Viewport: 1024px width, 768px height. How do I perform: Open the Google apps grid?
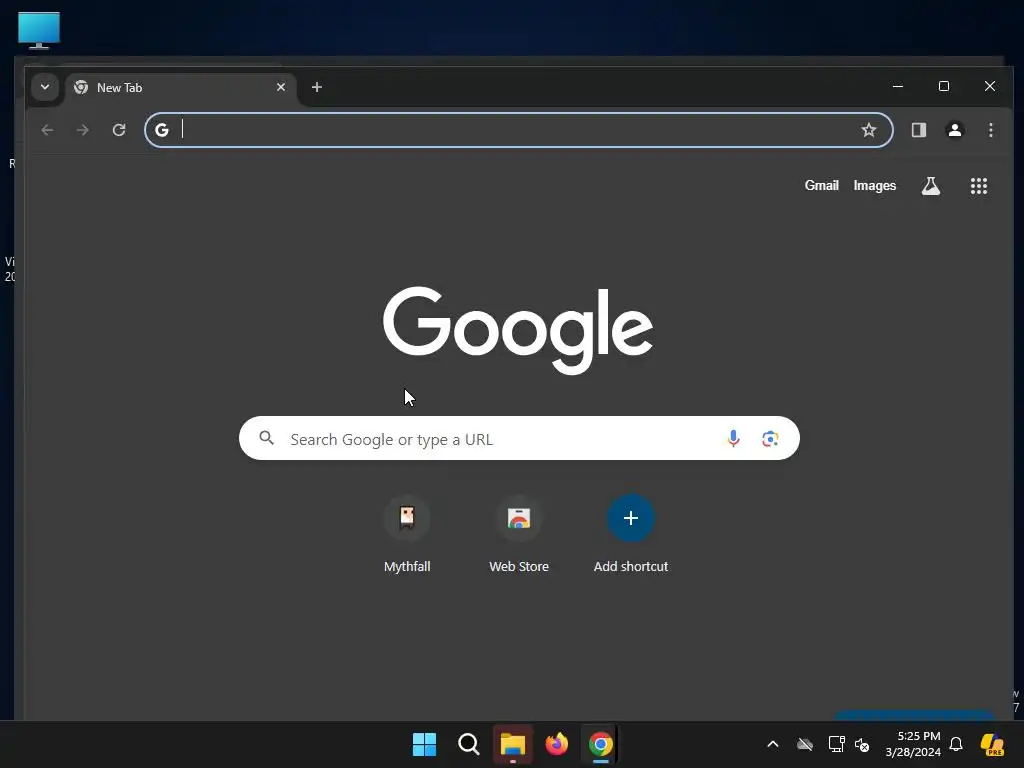pos(978,186)
